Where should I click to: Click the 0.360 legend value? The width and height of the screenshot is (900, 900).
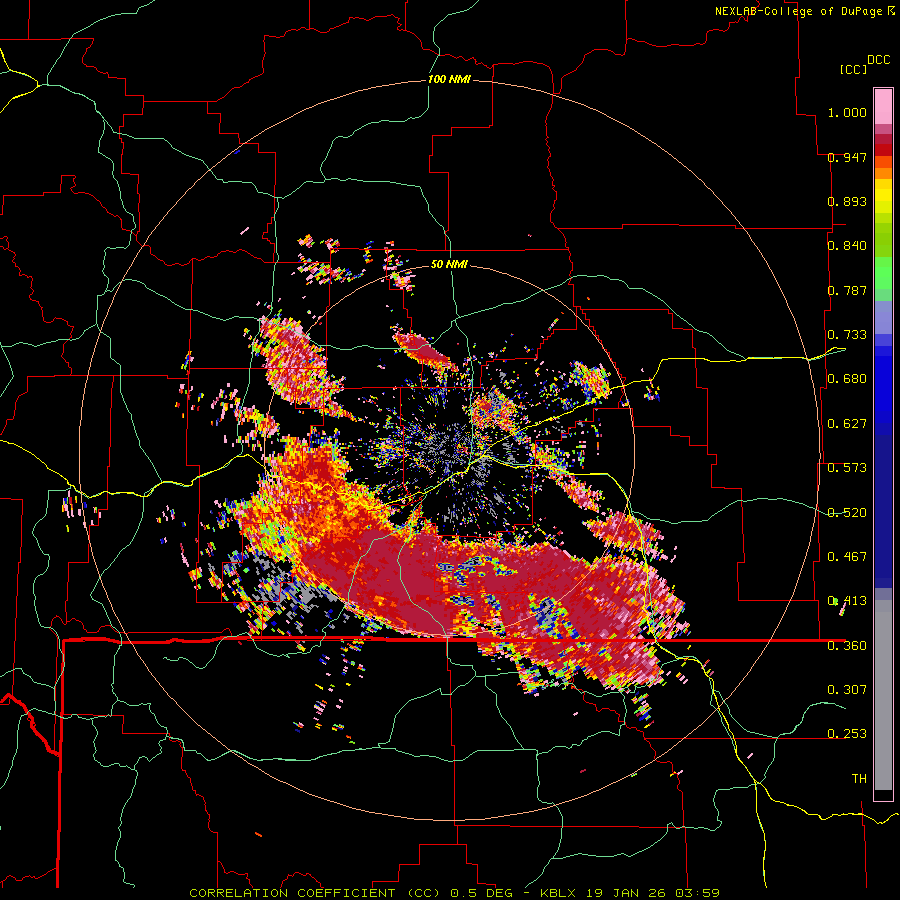click(x=847, y=646)
